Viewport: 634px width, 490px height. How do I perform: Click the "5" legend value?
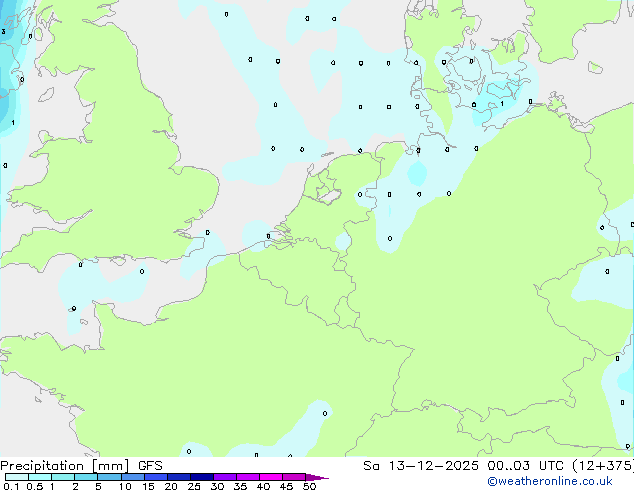(98, 486)
